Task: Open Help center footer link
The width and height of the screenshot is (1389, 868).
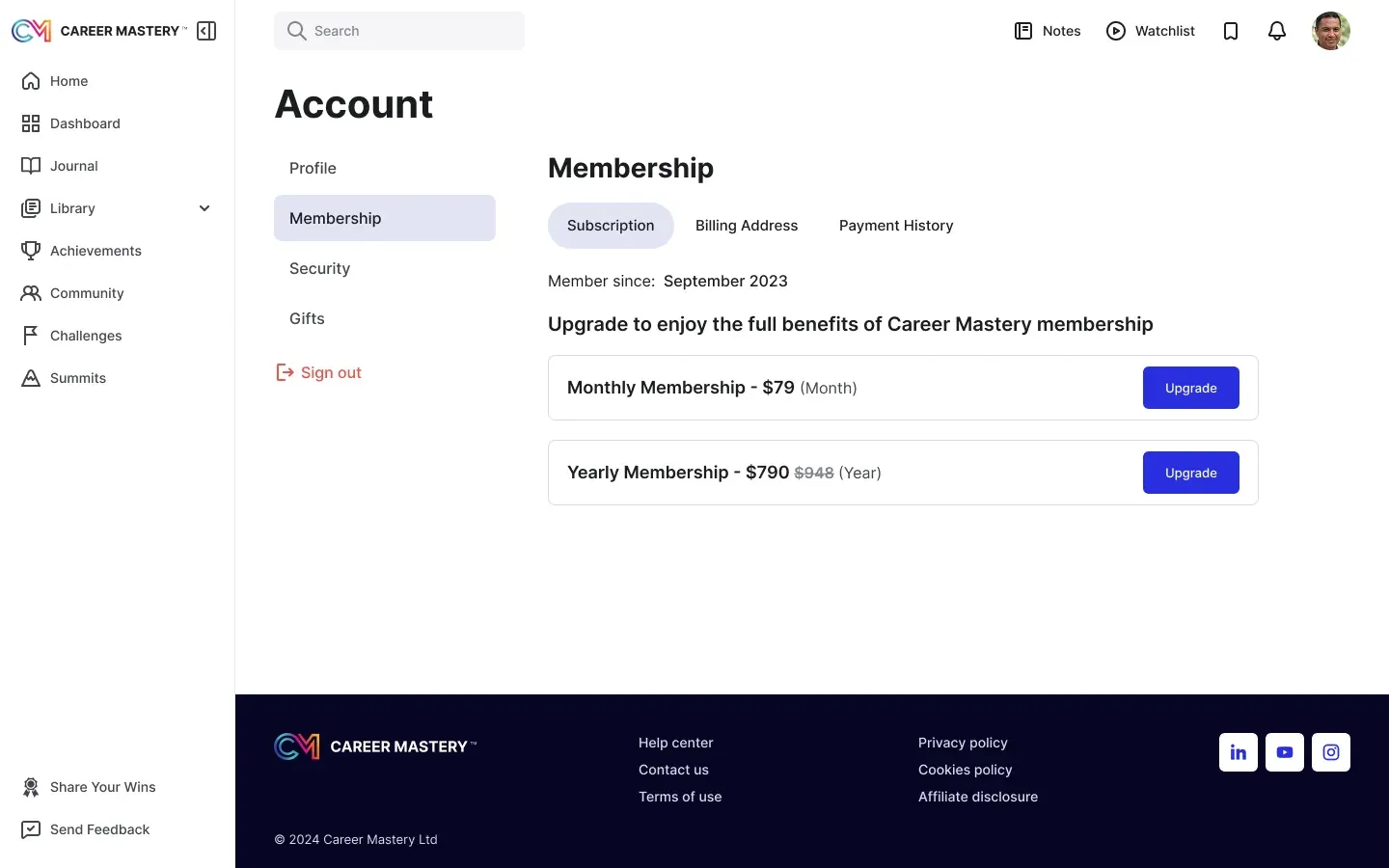Action: click(676, 743)
